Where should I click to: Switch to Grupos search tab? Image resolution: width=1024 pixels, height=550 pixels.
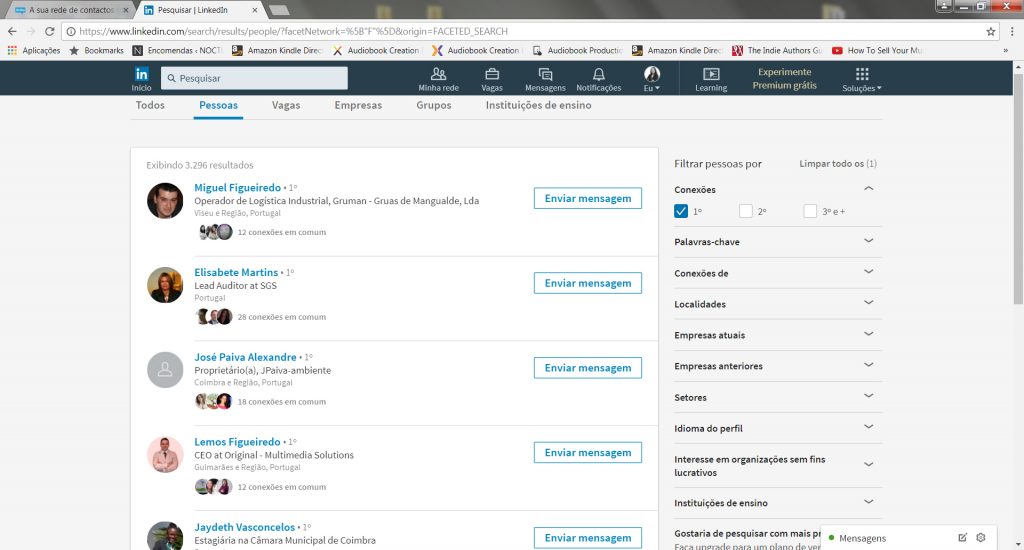point(434,105)
